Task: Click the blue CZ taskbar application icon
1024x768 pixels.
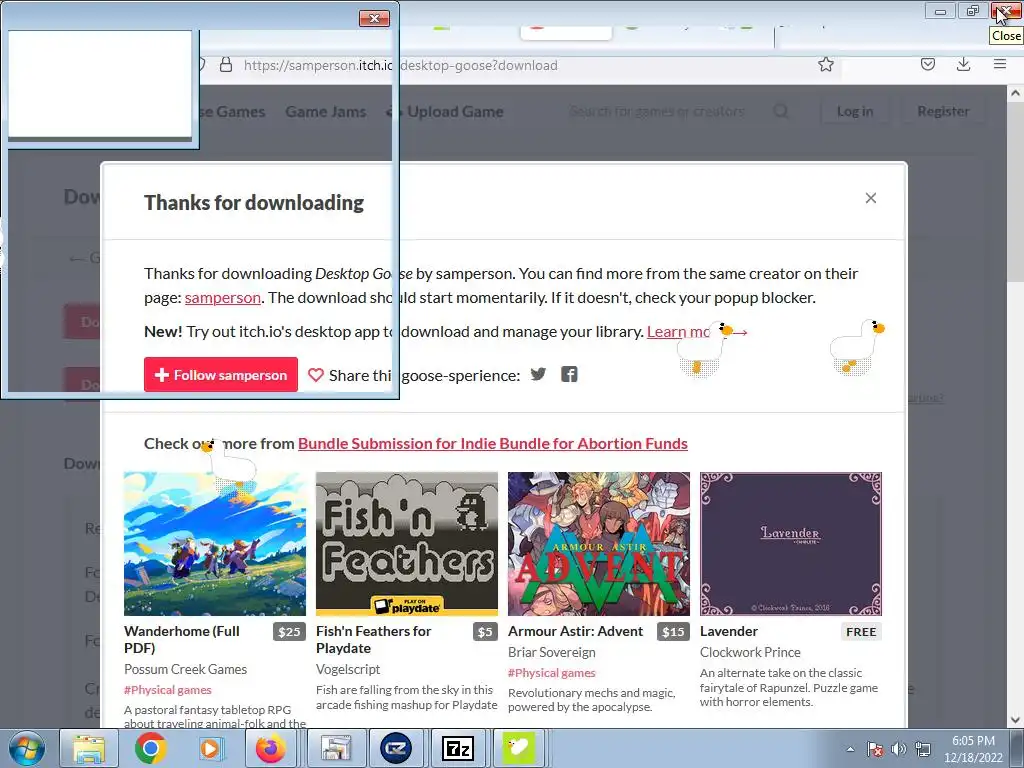Action: pos(396,748)
